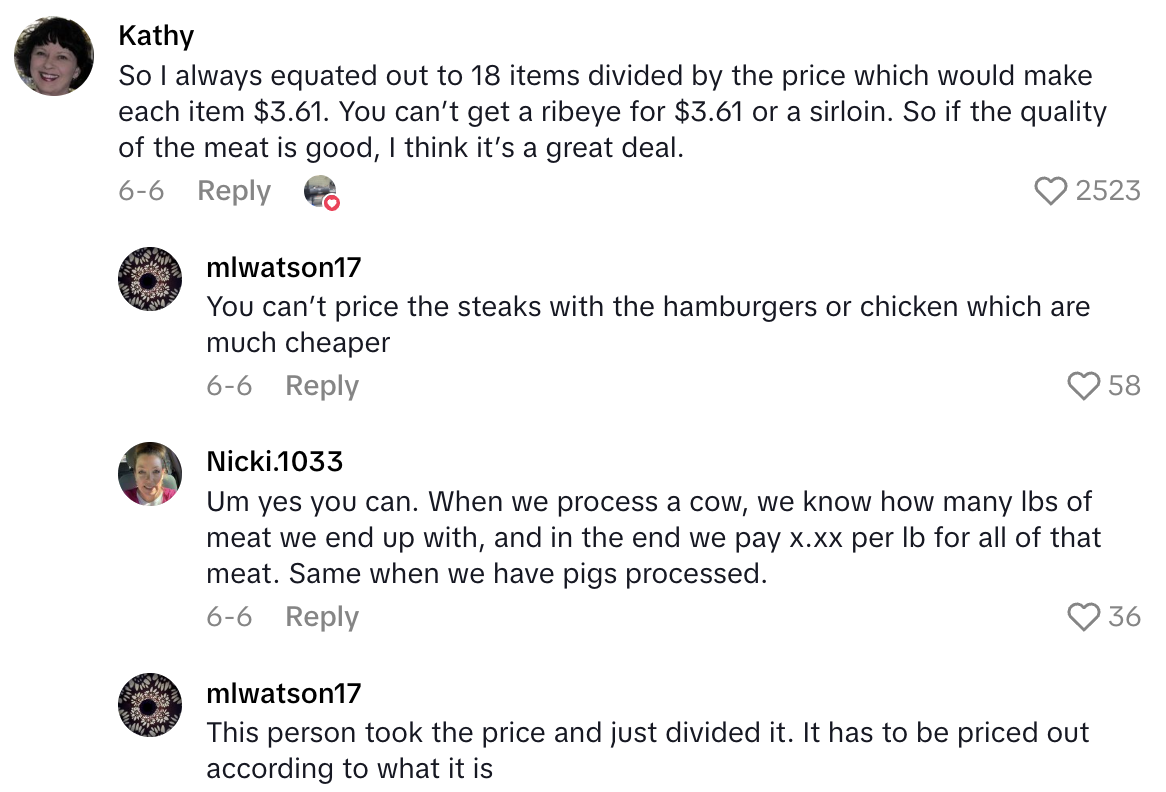Screen dimensions: 1166x792
Task: Tap the 6-6 date under Kathy's comment
Action: (141, 191)
